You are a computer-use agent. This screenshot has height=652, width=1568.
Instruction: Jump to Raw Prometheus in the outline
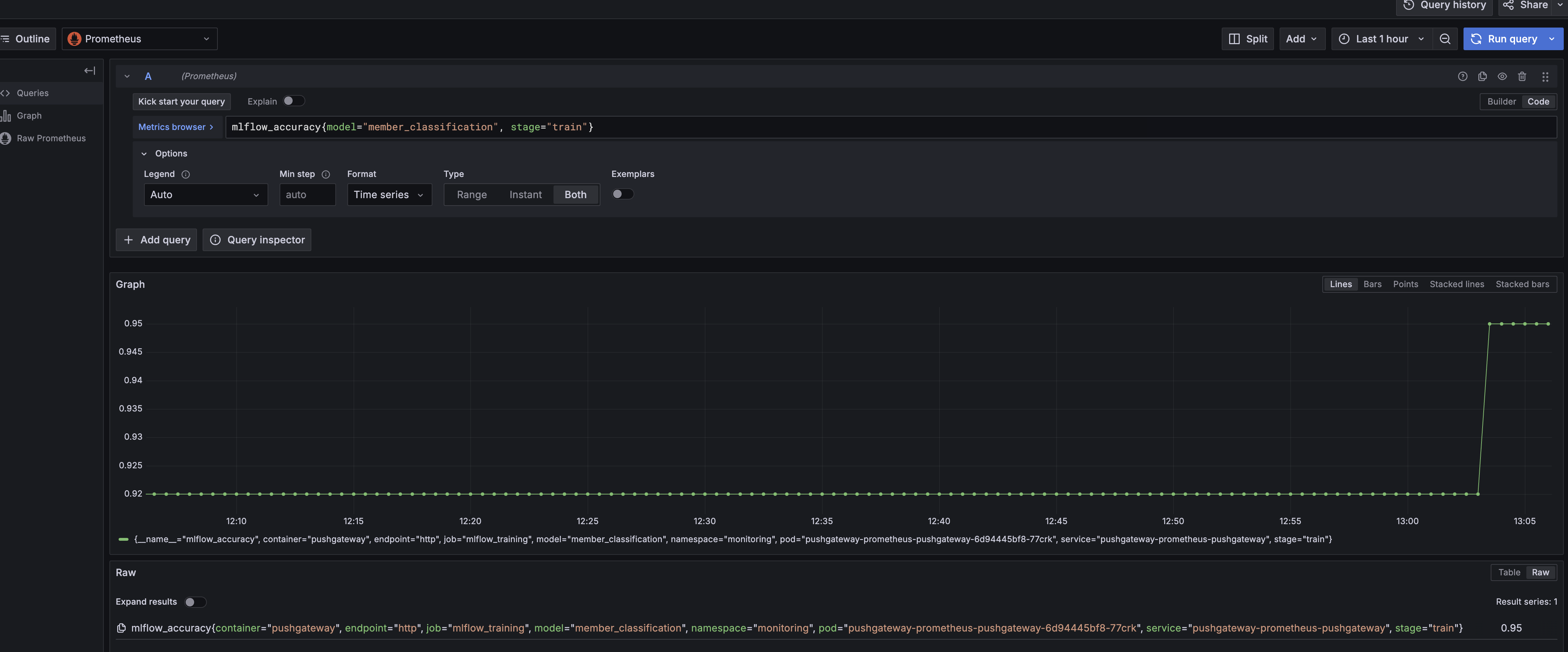51,138
